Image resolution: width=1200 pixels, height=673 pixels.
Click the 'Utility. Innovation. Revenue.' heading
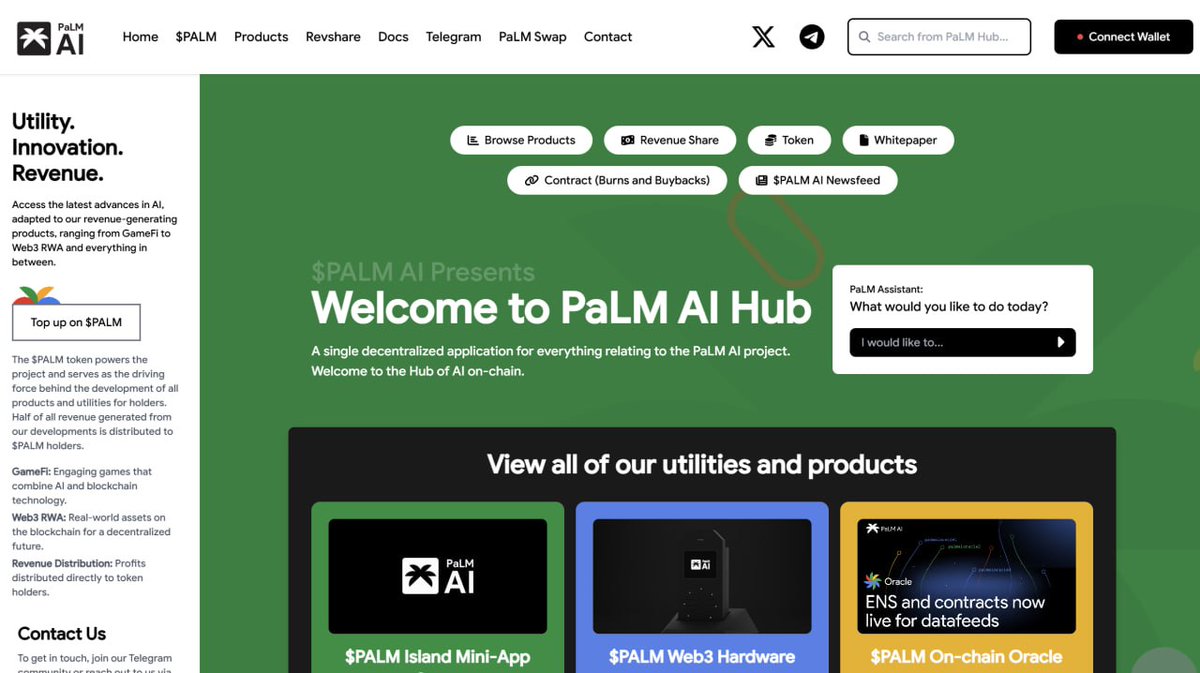(x=67, y=147)
